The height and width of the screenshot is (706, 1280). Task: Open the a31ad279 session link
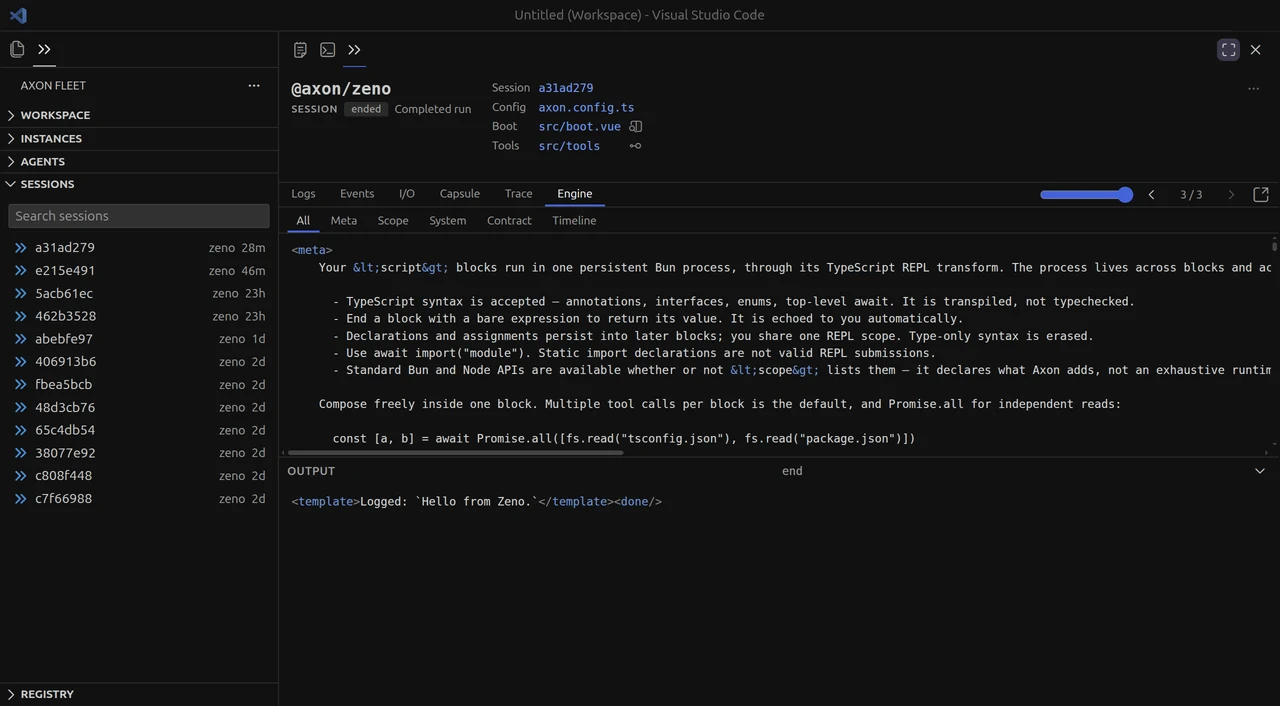(x=566, y=88)
